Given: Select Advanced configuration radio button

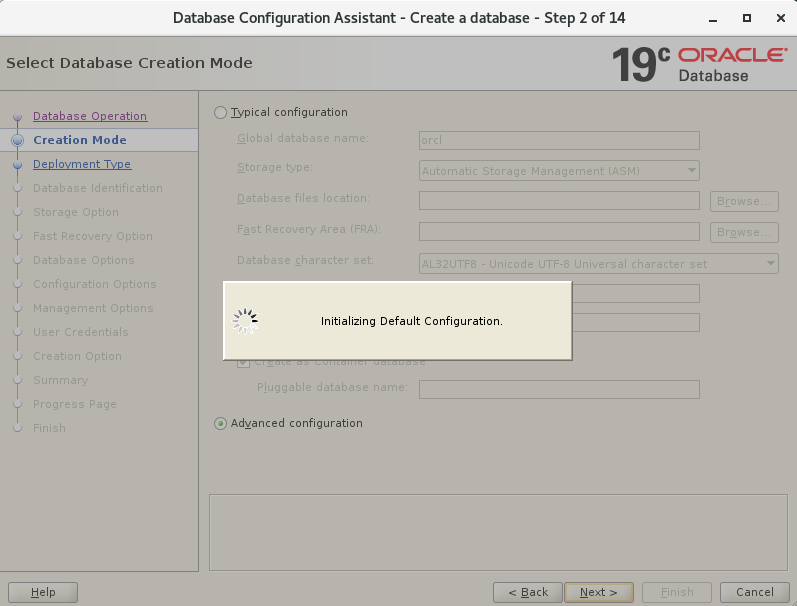Looking at the screenshot, I should click(220, 423).
